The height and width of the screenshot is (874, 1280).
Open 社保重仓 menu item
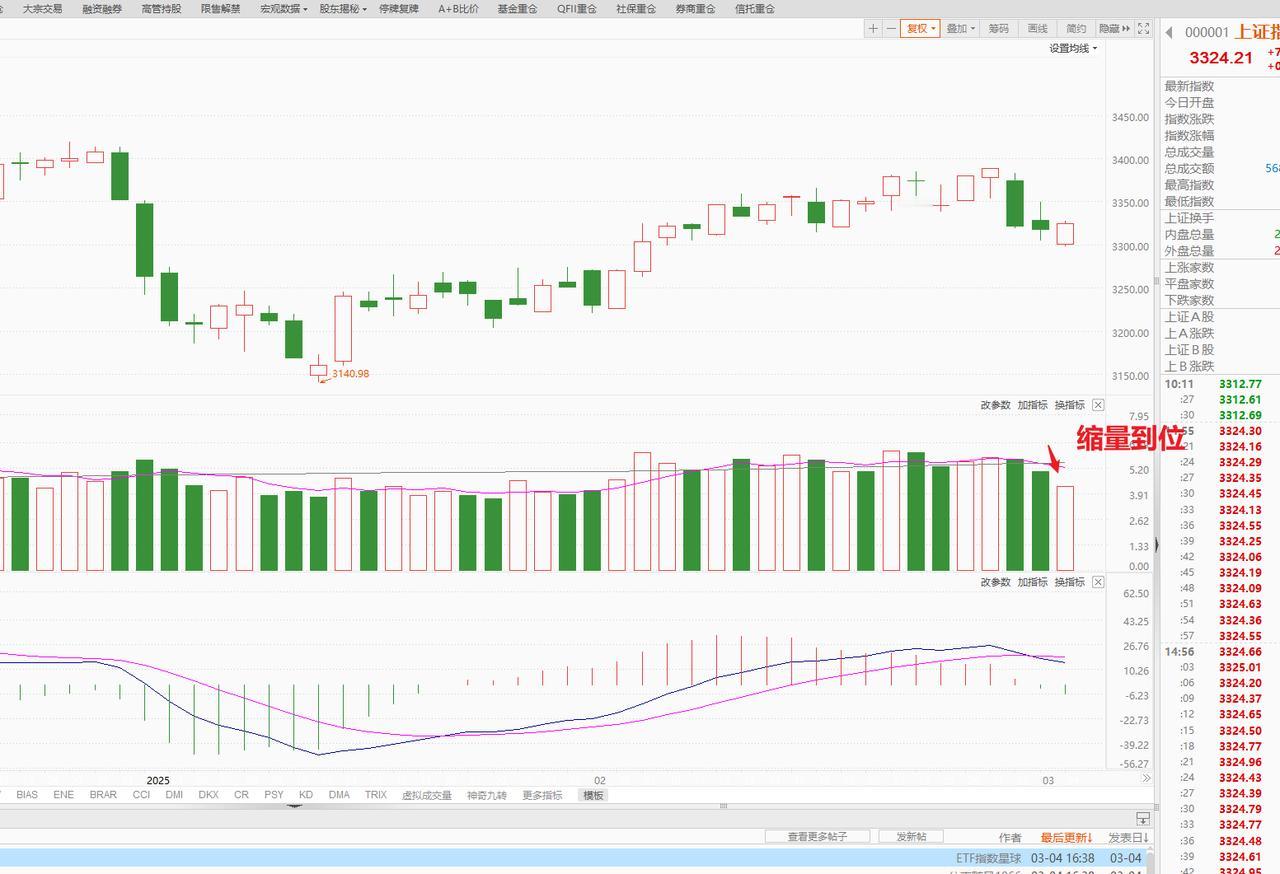coord(636,8)
